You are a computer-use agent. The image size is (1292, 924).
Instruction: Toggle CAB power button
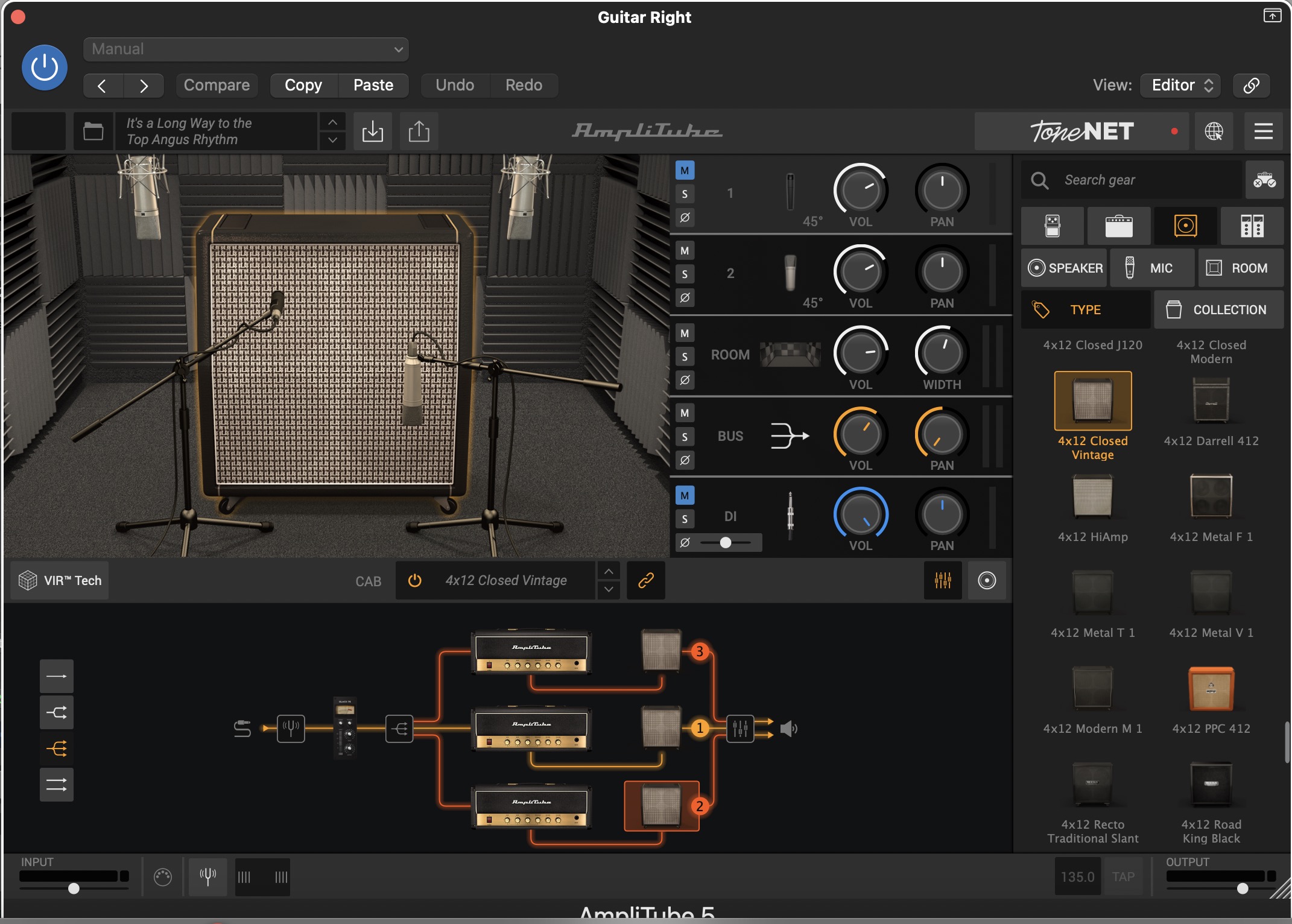(x=414, y=580)
